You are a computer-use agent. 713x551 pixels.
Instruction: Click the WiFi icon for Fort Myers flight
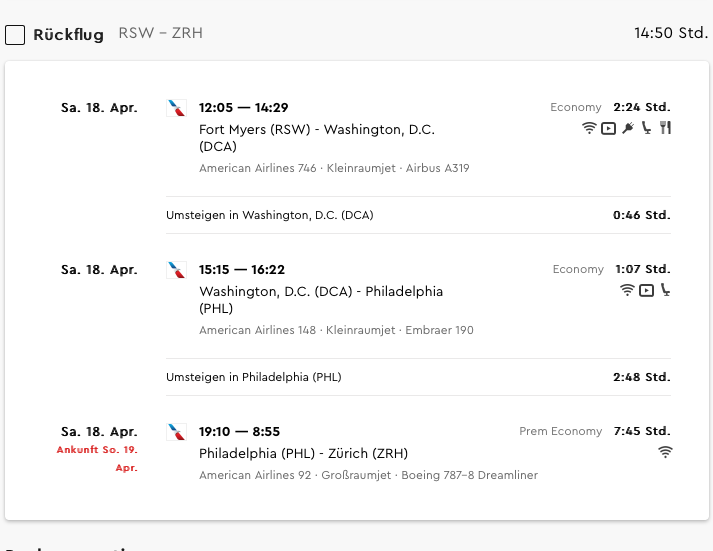[589, 128]
